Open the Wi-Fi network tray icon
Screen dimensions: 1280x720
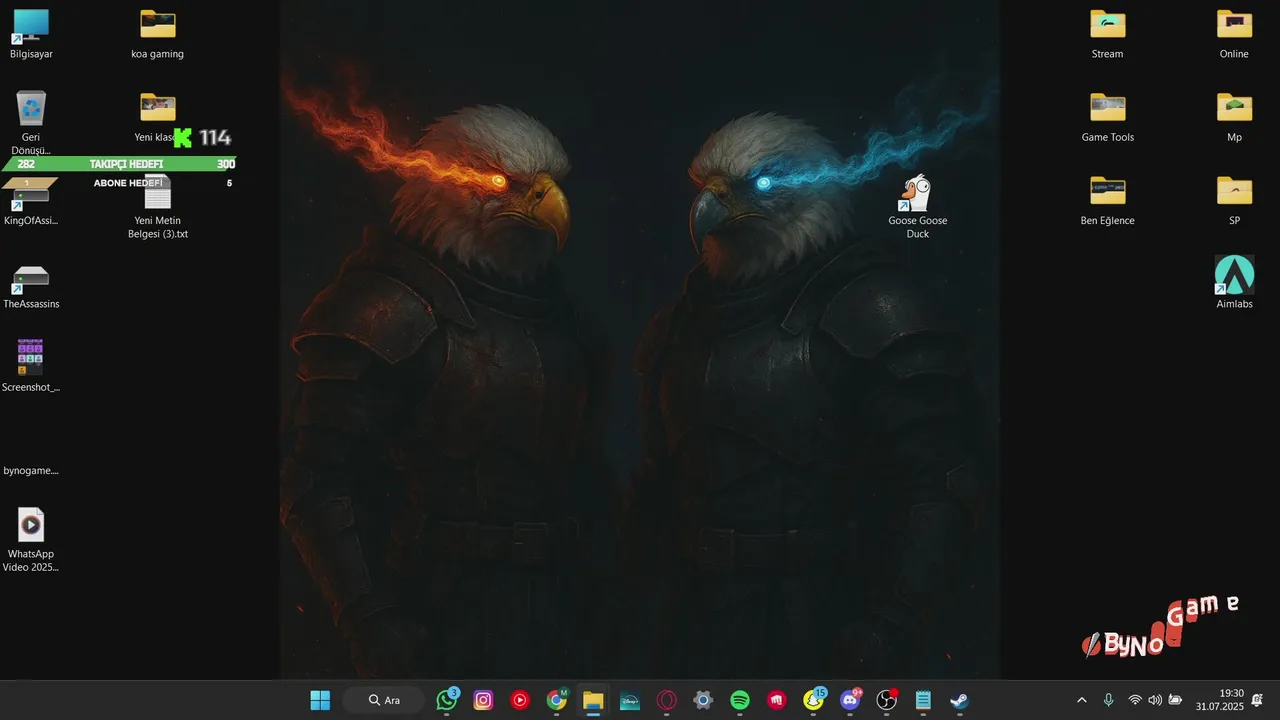(1135, 700)
